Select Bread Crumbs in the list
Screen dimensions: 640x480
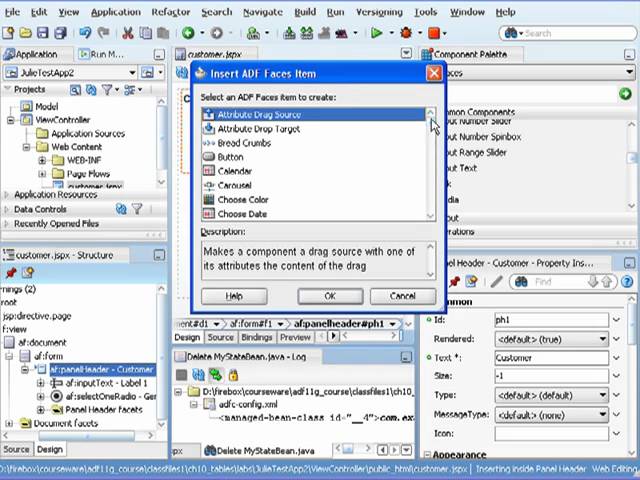(x=313, y=143)
